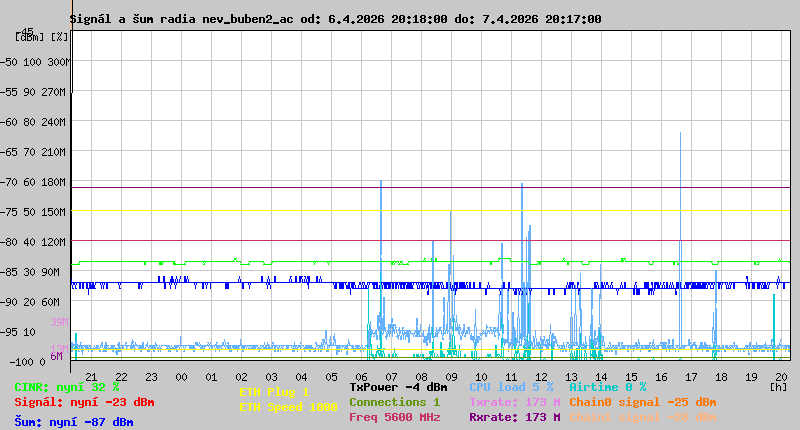
Task: Select the 'Šum: nyní -87 dBm' legend entry
Action: pyautogui.click(x=74, y=422)
